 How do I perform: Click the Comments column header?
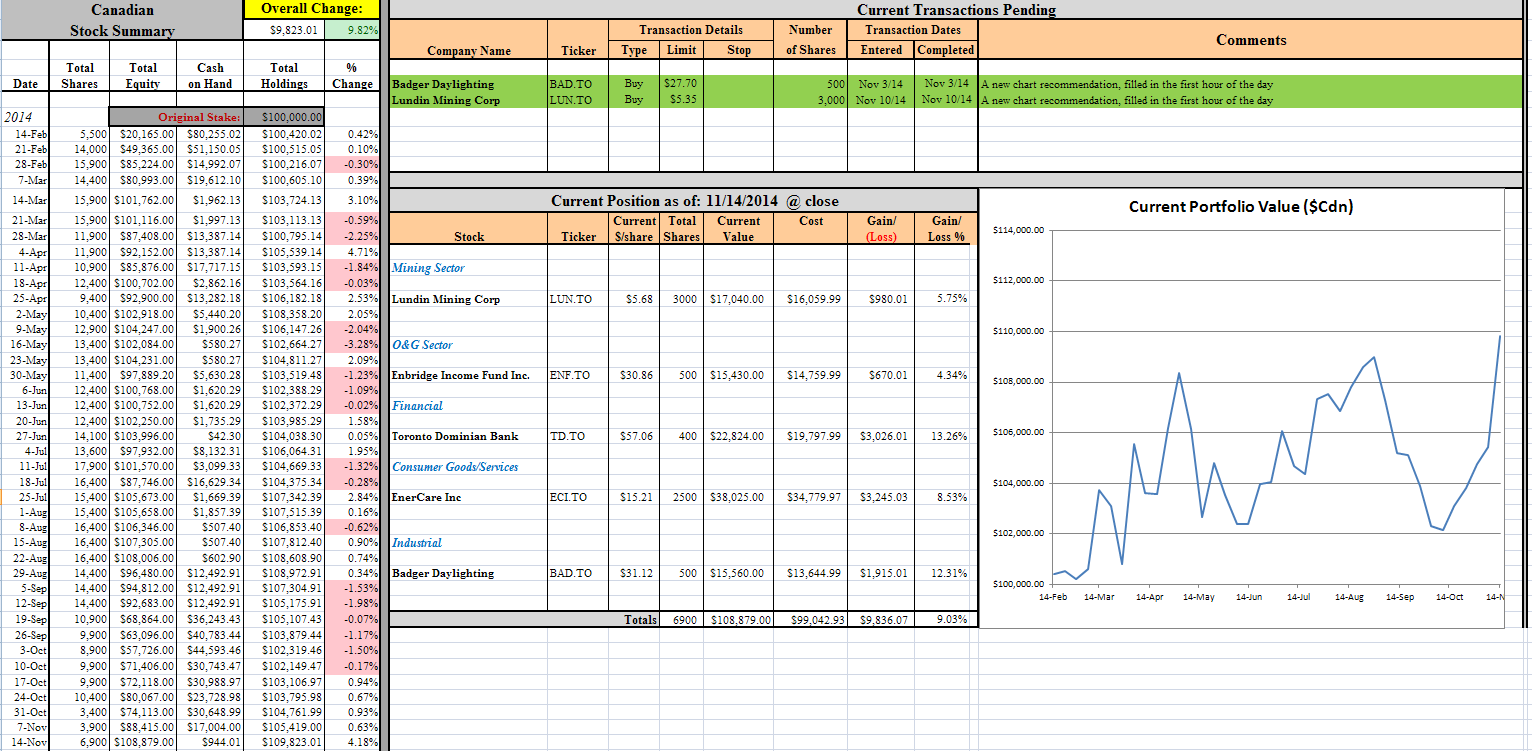[x=1251, y=40]
